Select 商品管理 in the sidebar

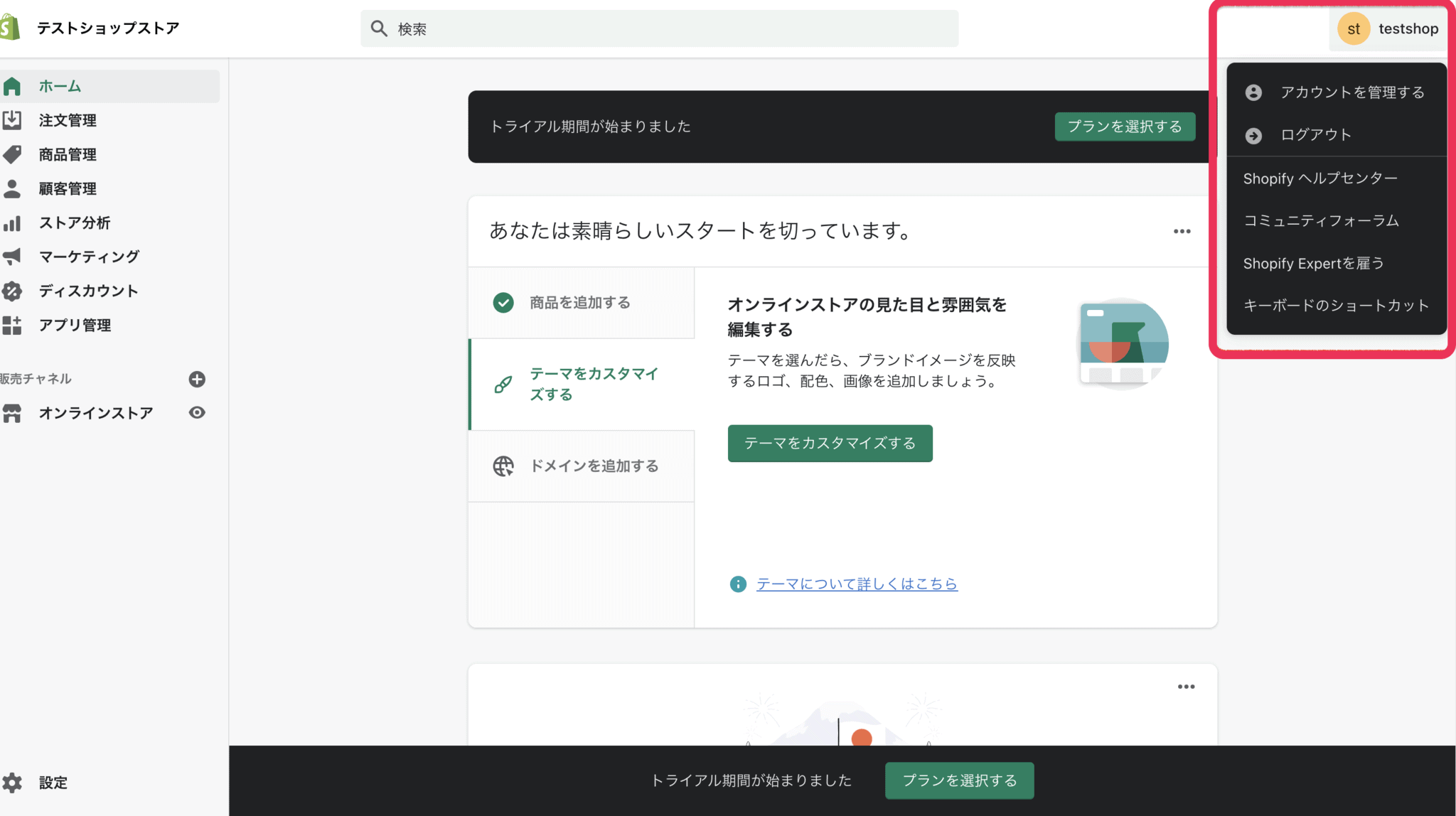67,154
